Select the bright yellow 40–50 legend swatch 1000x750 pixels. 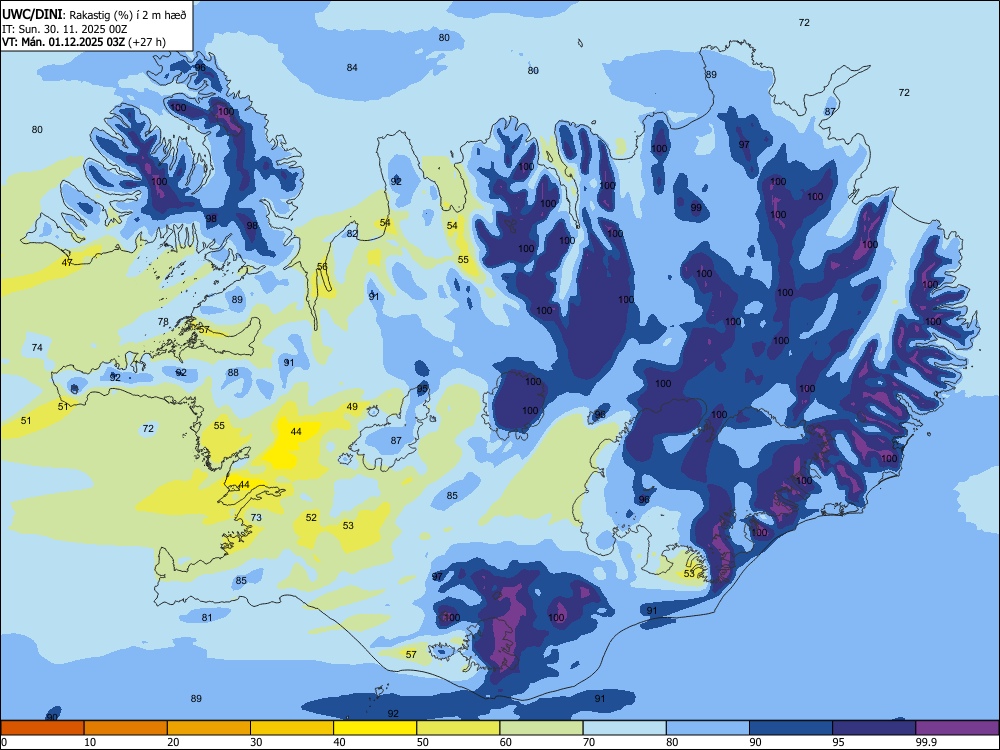[x=375, y=728]
